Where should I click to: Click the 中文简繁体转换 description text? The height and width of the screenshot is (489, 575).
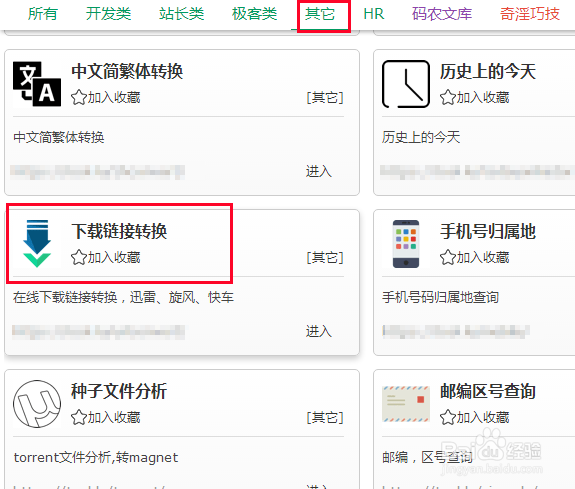click(59, 138)
